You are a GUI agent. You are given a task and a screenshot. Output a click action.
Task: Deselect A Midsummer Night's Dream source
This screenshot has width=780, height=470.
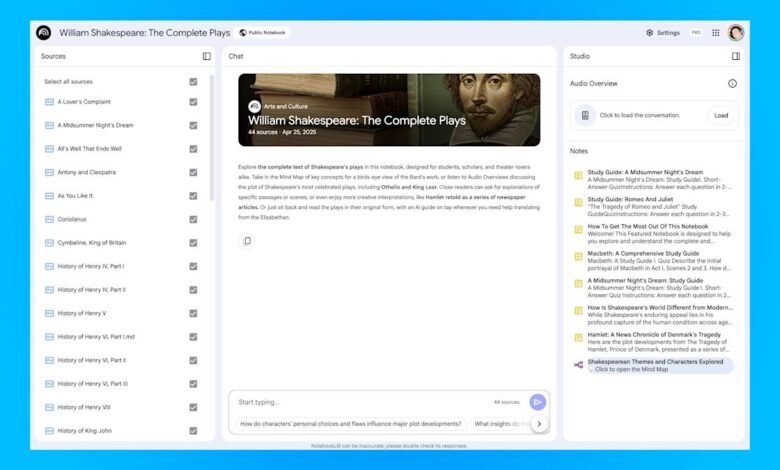tap(193, 125)
